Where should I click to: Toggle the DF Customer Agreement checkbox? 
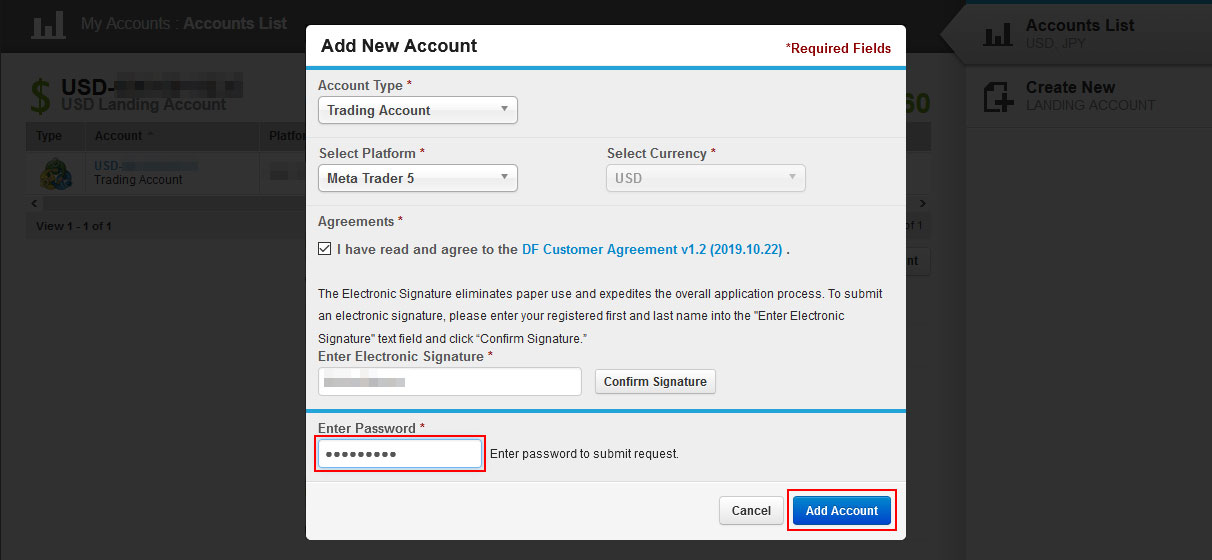point(324,249)
